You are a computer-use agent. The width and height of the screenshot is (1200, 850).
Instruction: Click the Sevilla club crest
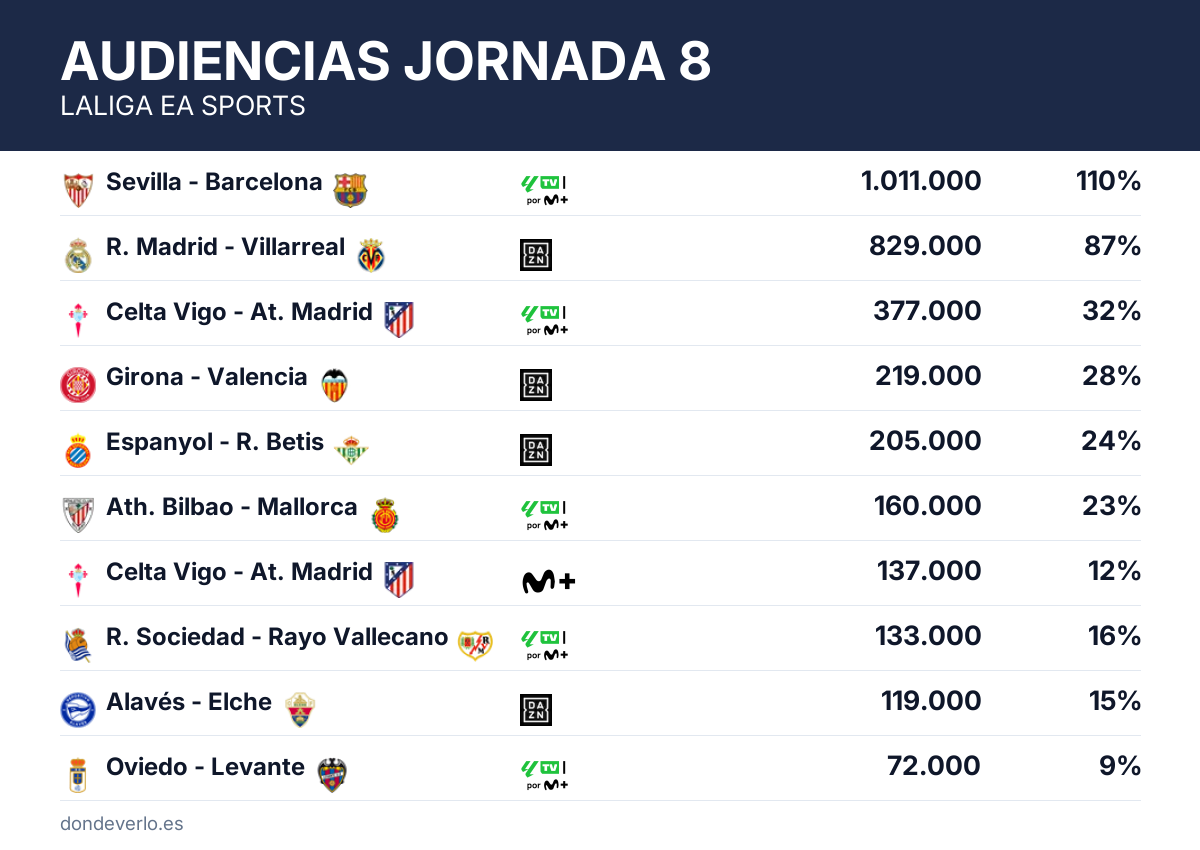[x=78, y=189]
